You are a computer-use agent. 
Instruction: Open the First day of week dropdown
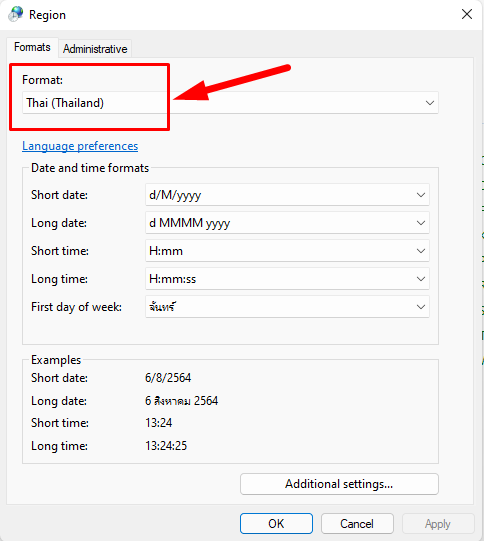(287, 307)
